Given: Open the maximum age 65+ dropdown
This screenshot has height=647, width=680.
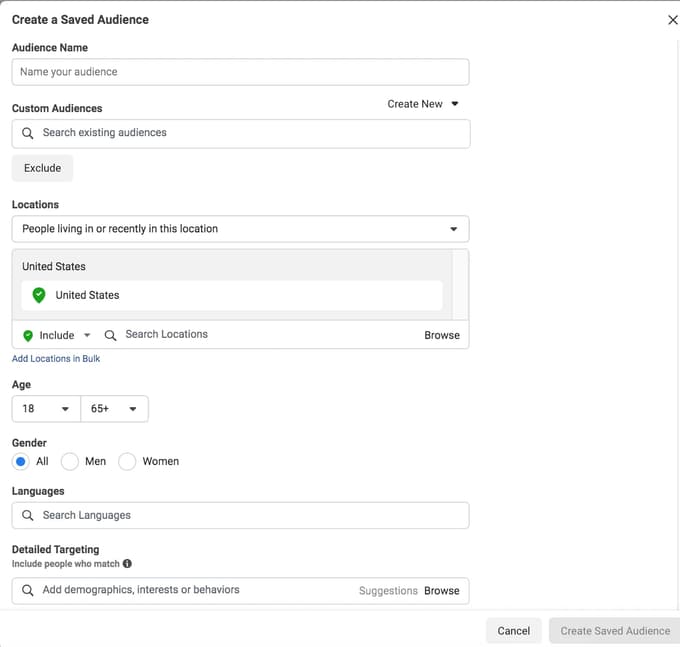Looking at the screenshot, I should [x=114, y=409].
